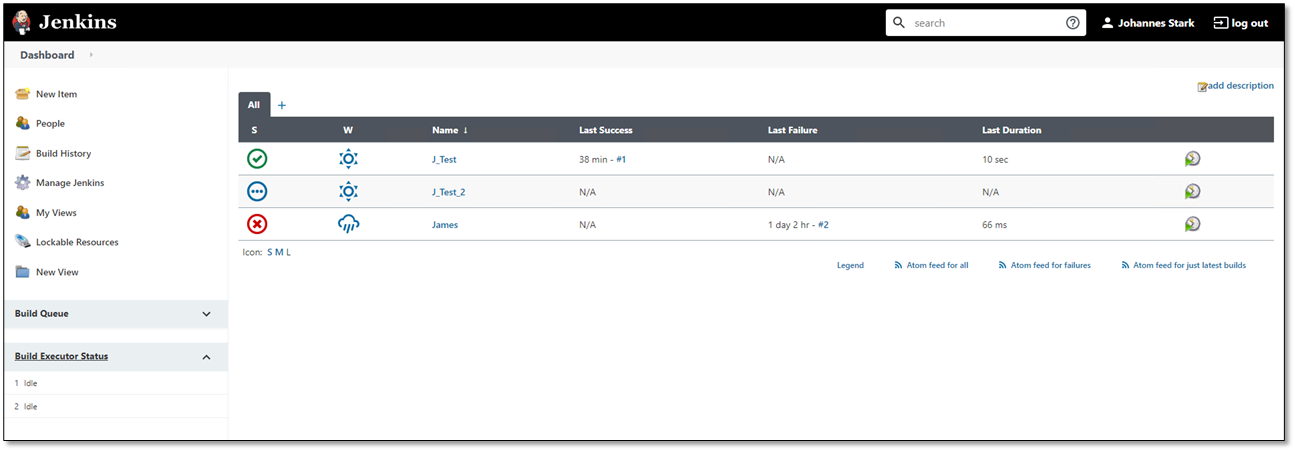Screen dimensions: 1295x451
Task: Click the Johannes Stark user link
Action: pos(1156,23)
